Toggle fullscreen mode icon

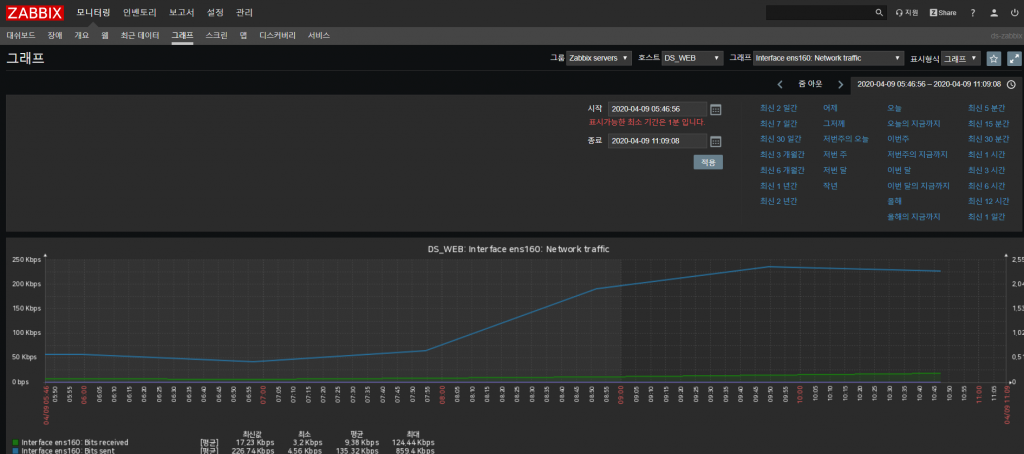click(x=1014, y=58)
